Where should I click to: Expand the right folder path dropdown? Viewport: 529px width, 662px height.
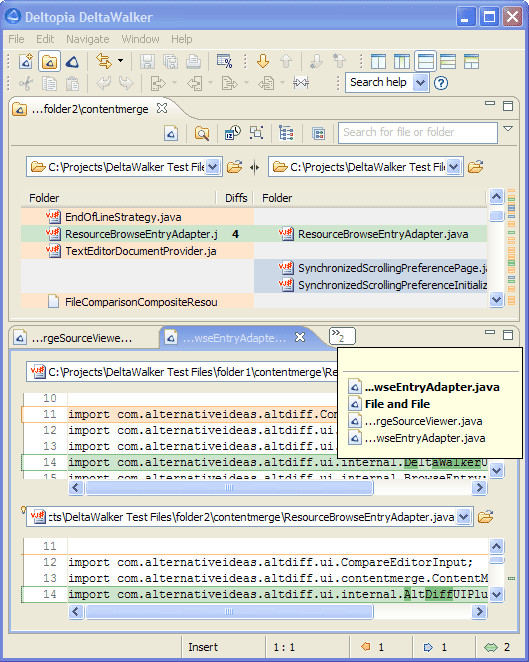[454, 167]
